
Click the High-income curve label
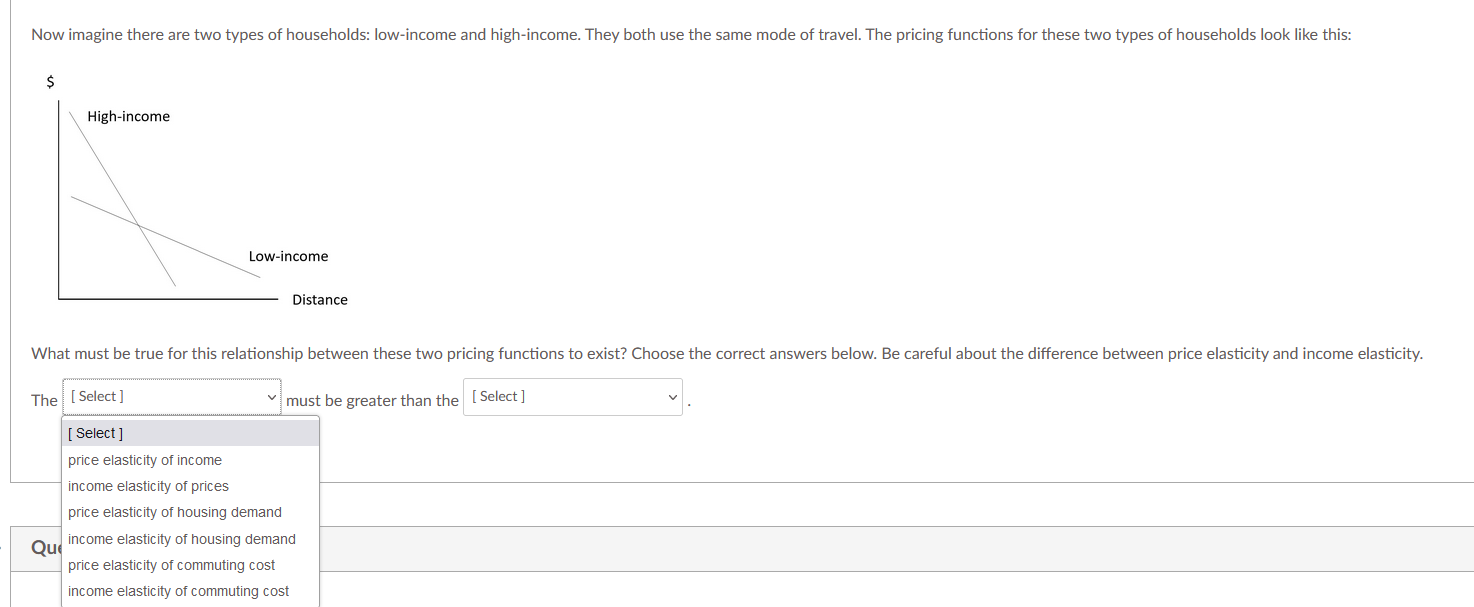(x=128, y=116)
